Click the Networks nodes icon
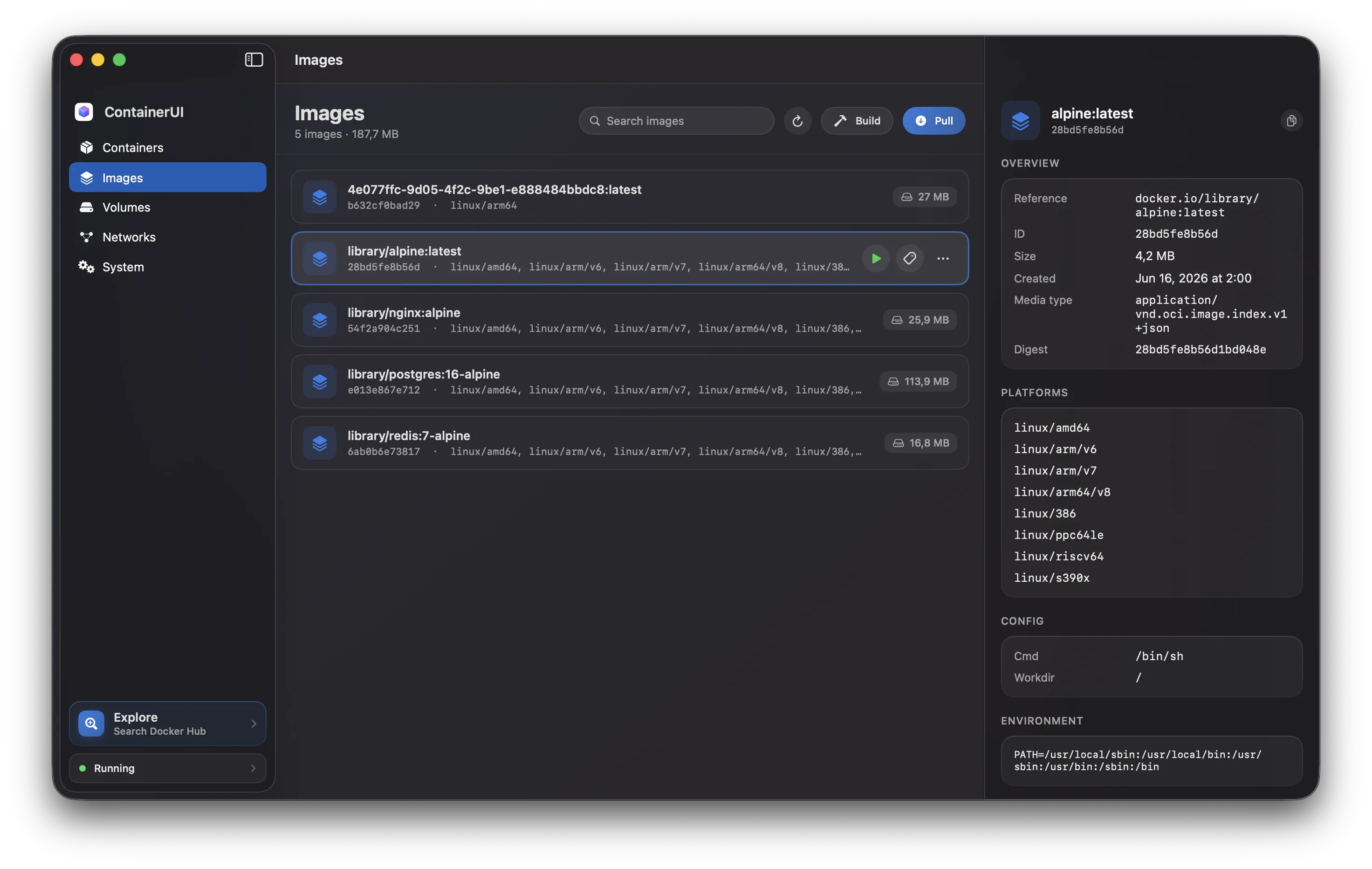The width and height of the screenshot is (1372, 869). (87, 237)
